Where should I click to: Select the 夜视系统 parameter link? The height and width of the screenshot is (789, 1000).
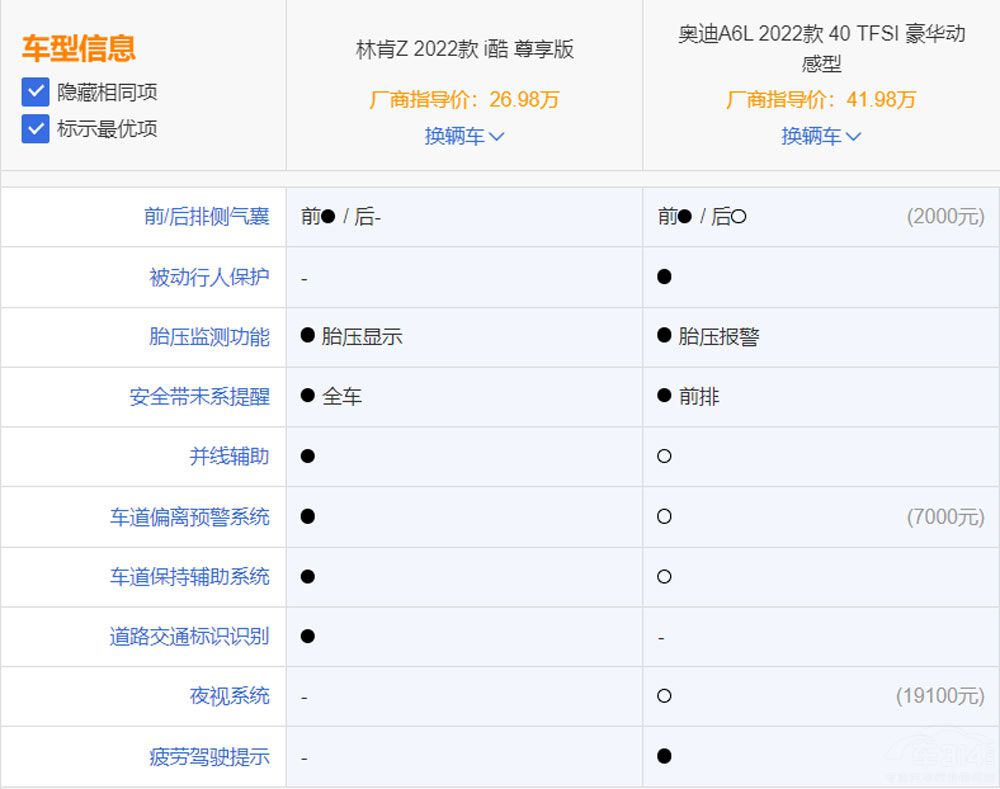pyautogui.click(x=229, y=697)
